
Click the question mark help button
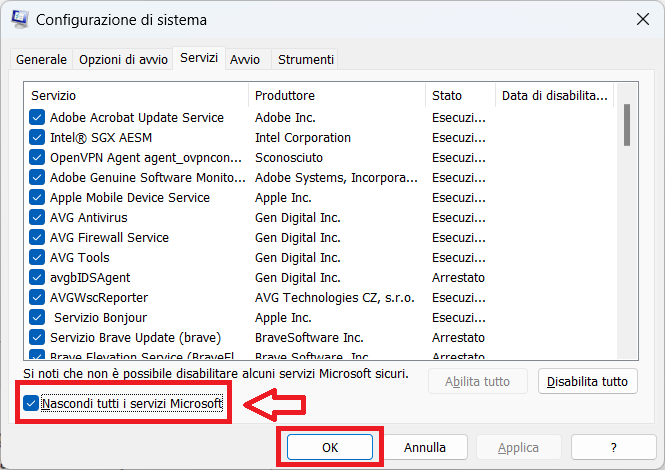click(x=612, y=448)
